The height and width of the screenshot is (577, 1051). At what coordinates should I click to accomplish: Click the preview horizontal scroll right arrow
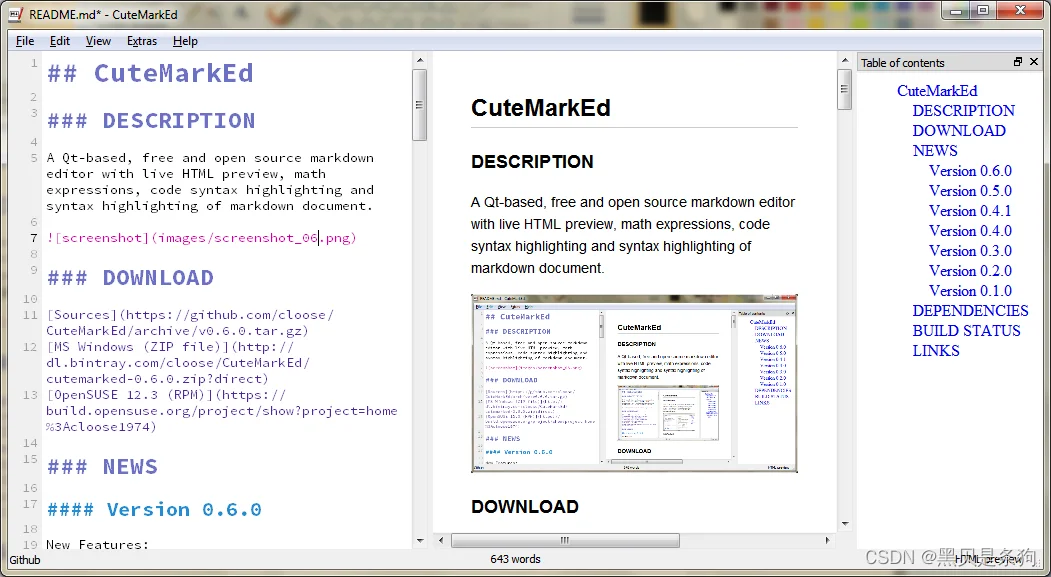tap(827, 540)
